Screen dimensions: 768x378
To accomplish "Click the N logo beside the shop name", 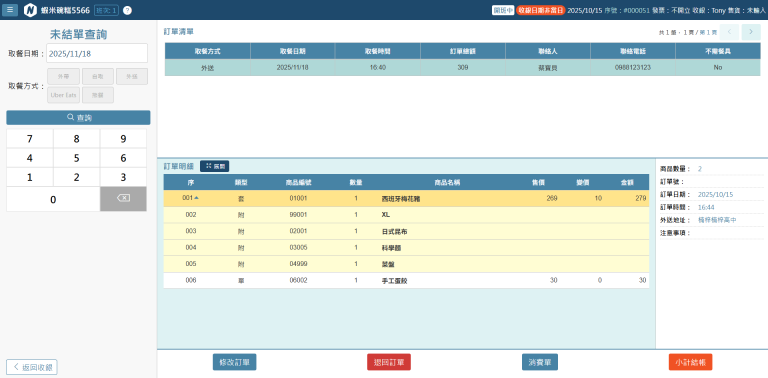I will pos(30,10).
